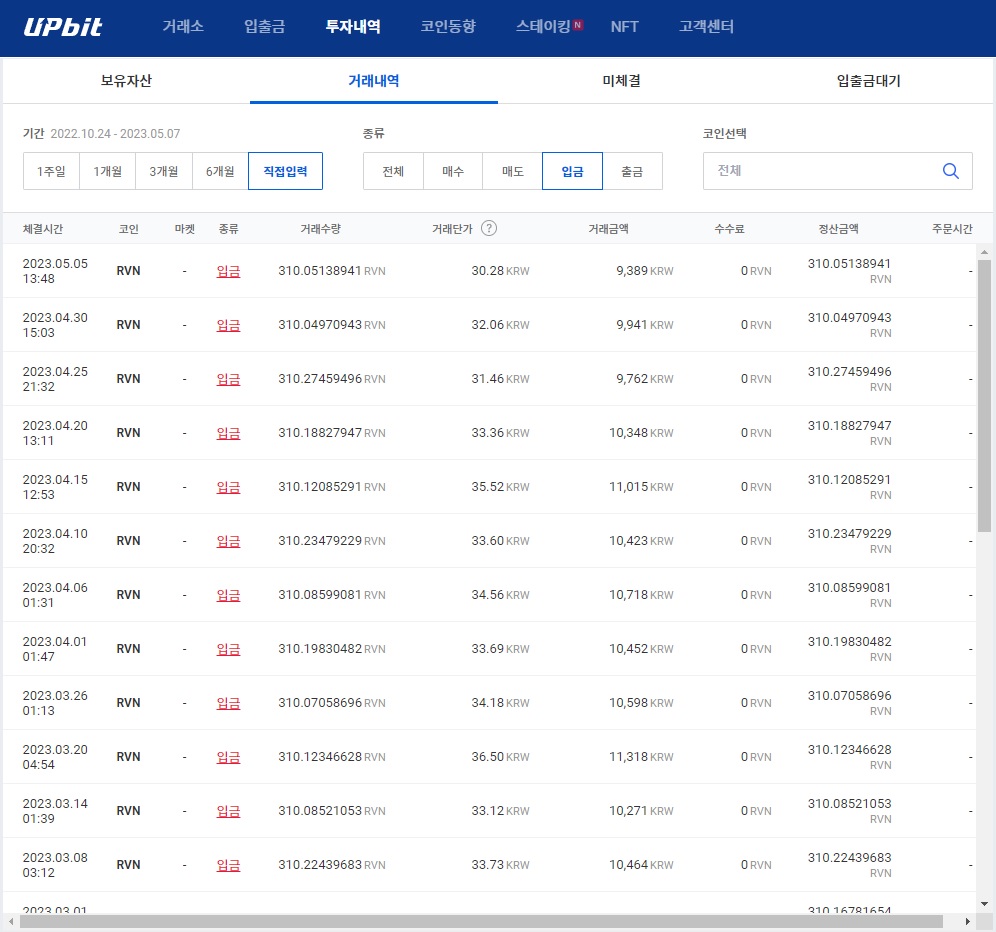Filter type by 전체
The image size is (996, 932).
click(393, 171)
